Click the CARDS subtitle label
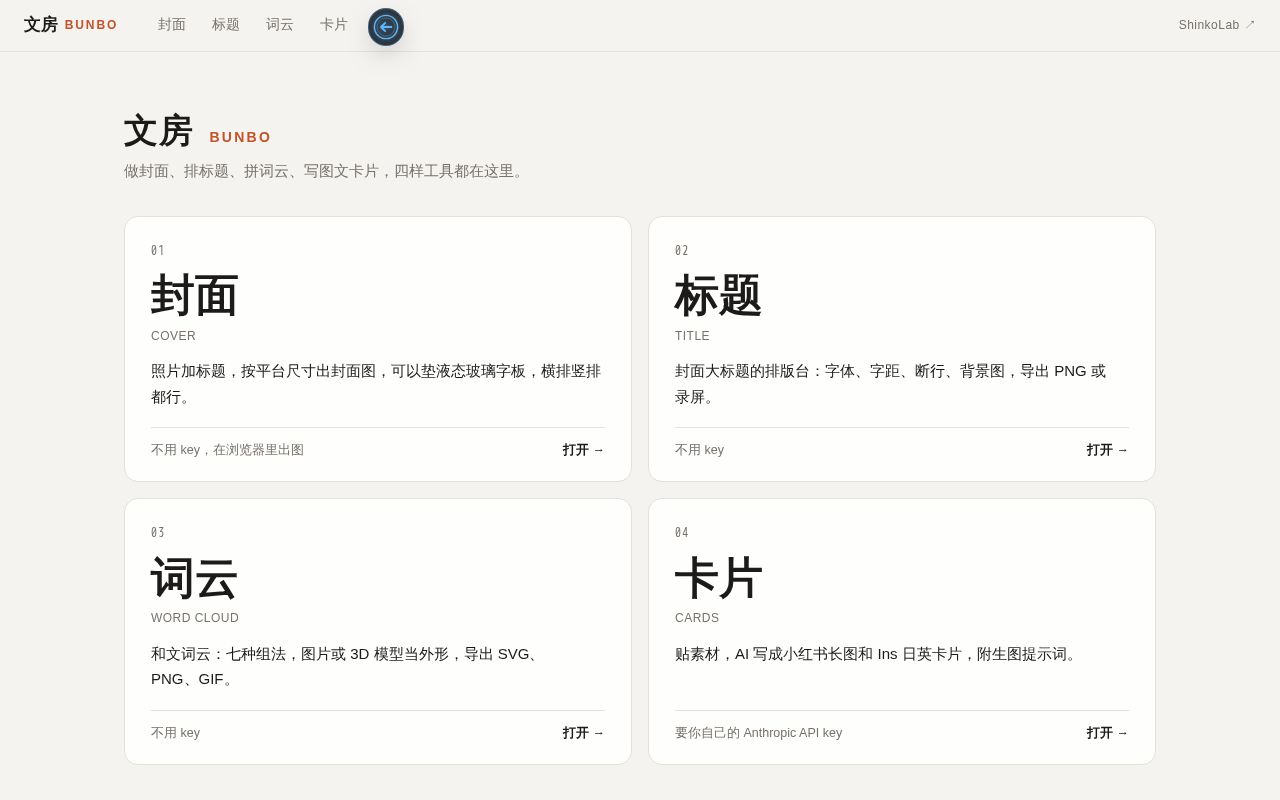 coord(697,618)
